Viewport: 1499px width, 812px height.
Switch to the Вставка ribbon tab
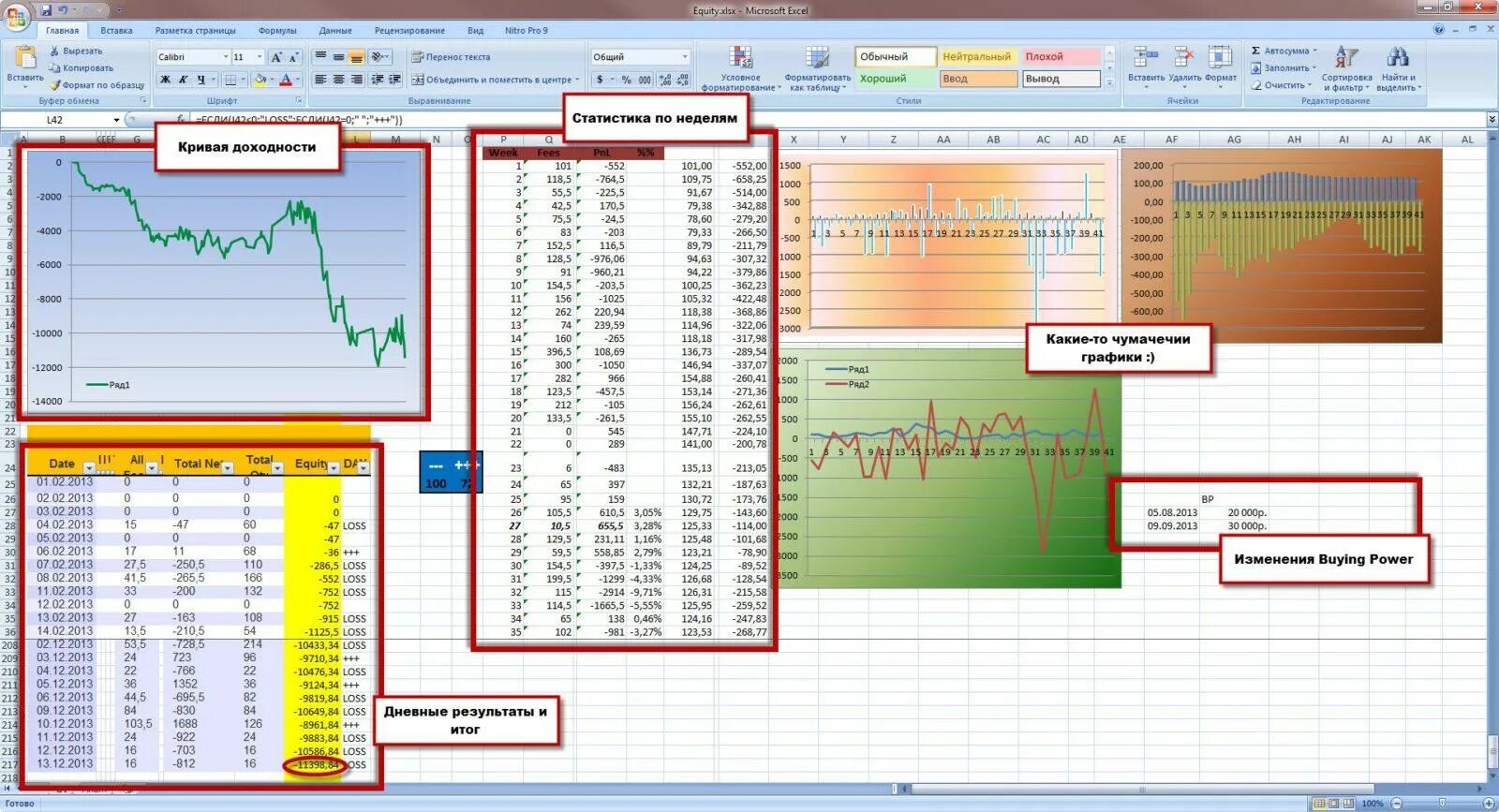click(116, 31)
